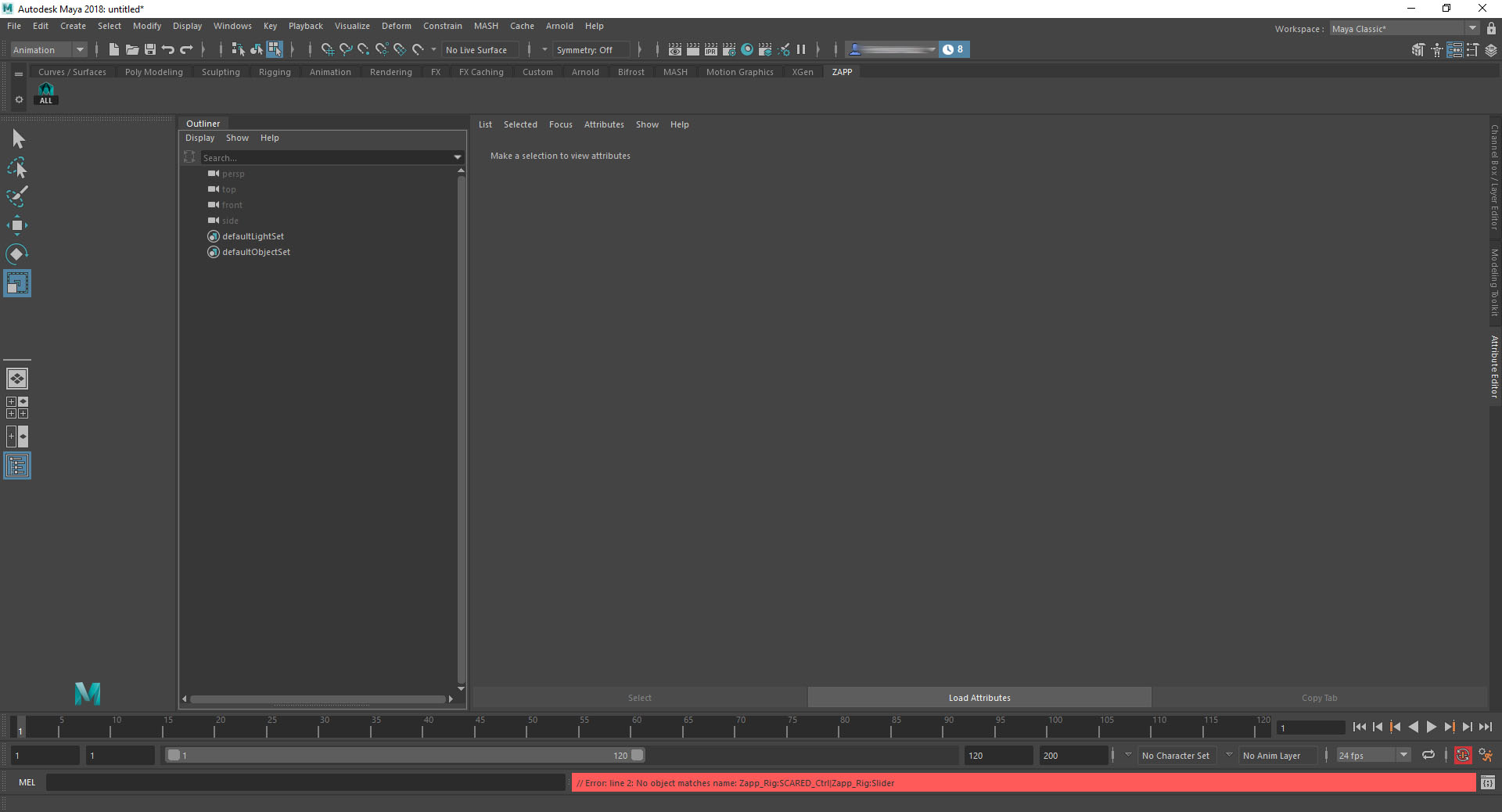1502x812 pixels.
Task: Open the Script Editor icon
Action: [1487, 782]
